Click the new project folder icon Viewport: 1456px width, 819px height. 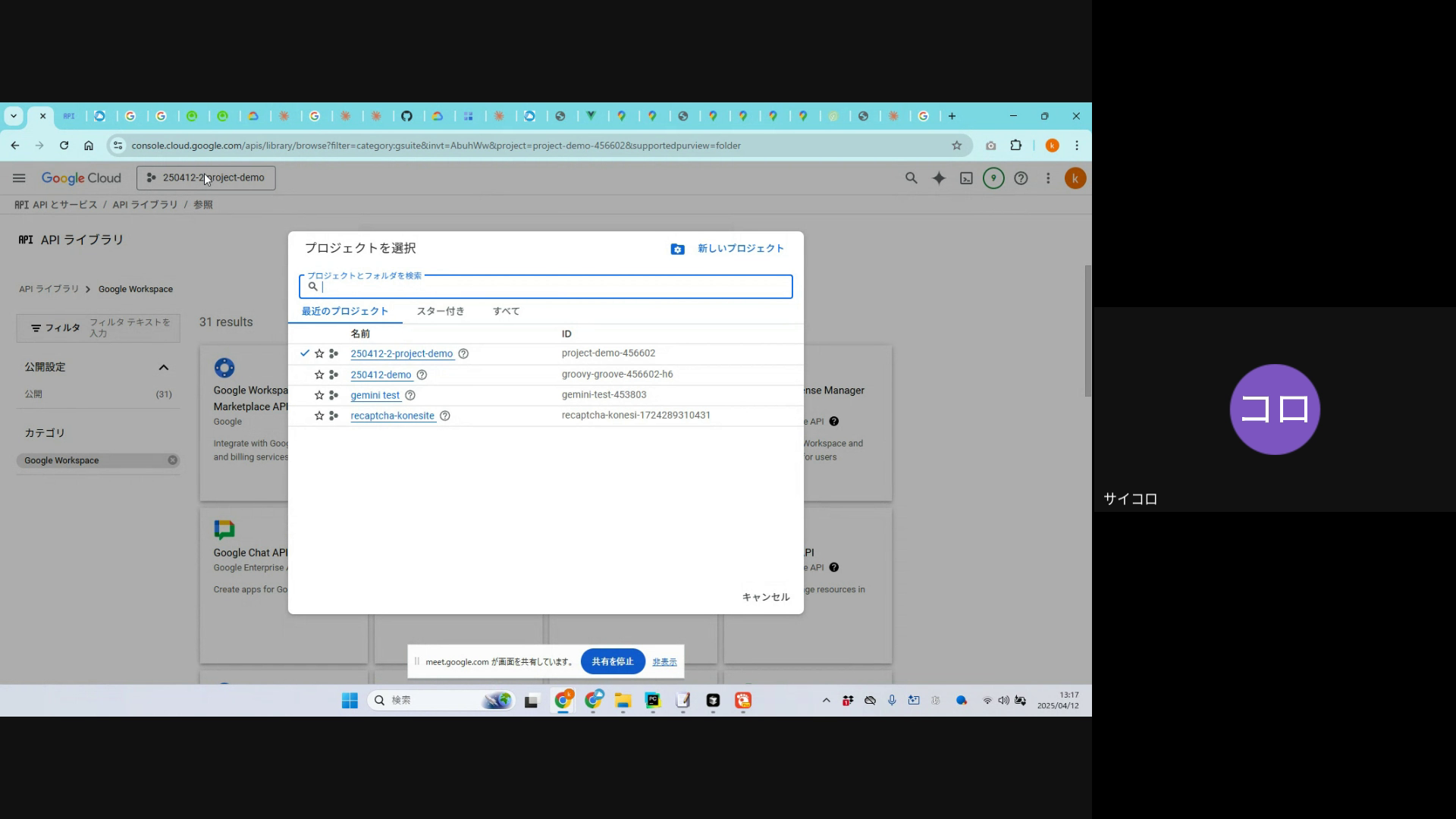click(677, 249)
